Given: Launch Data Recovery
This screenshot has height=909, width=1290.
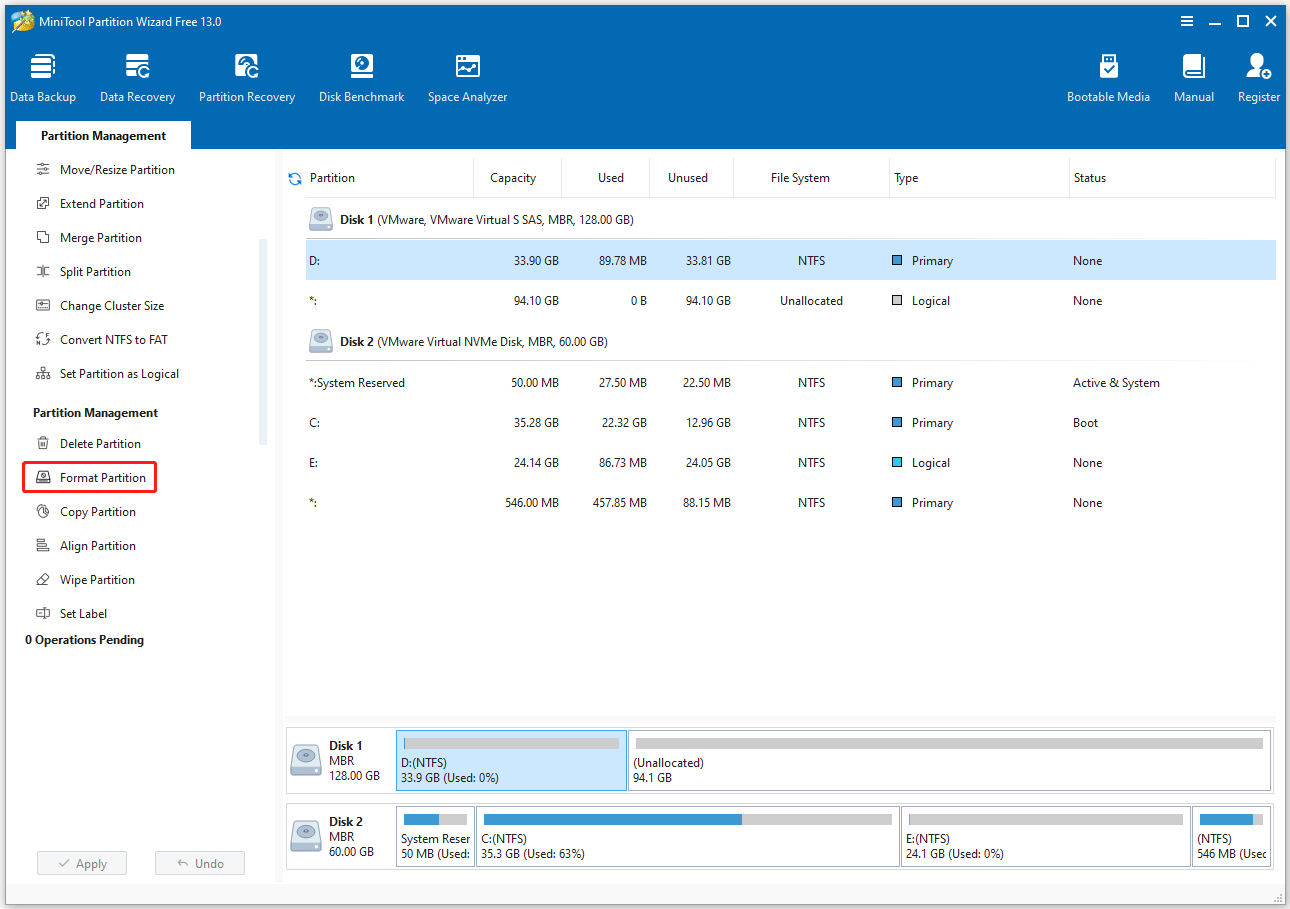Looking at the screenshot, I should pyautogui.click(x=137, y=77).
